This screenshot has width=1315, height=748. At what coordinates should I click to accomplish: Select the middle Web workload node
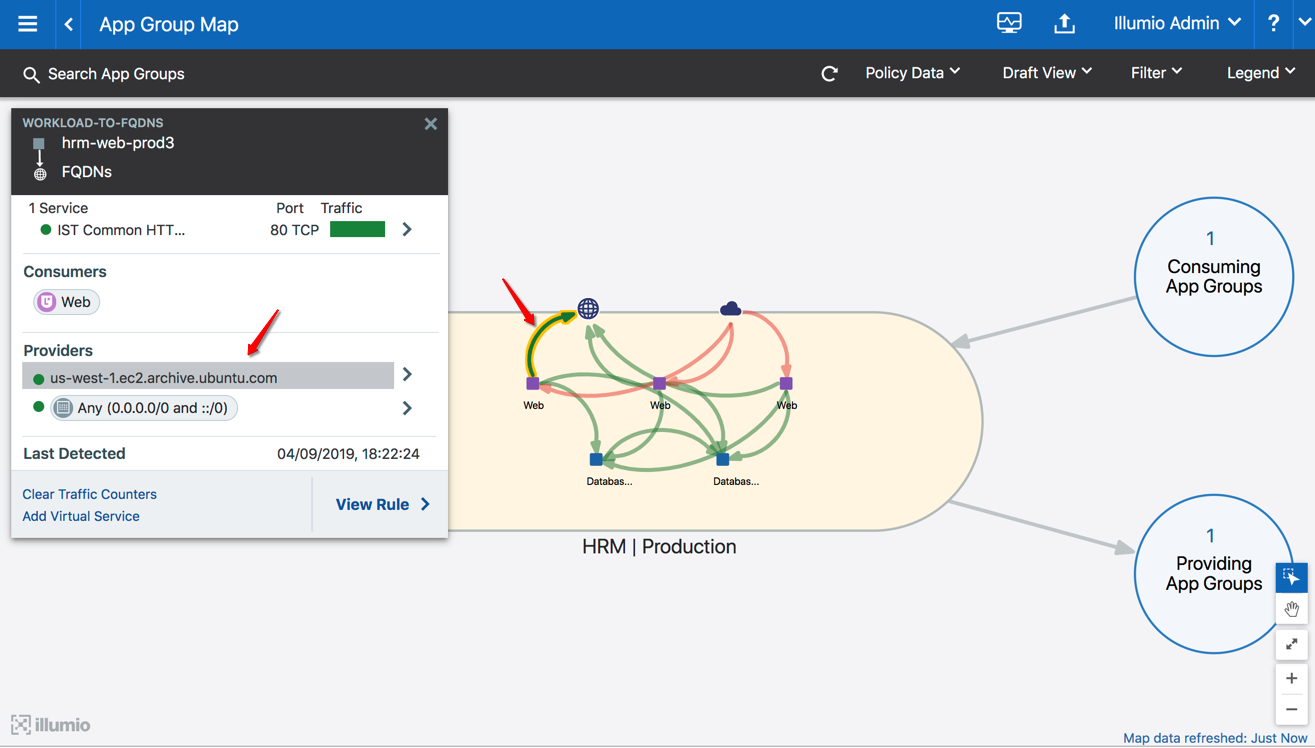click(x=659, y=384)
